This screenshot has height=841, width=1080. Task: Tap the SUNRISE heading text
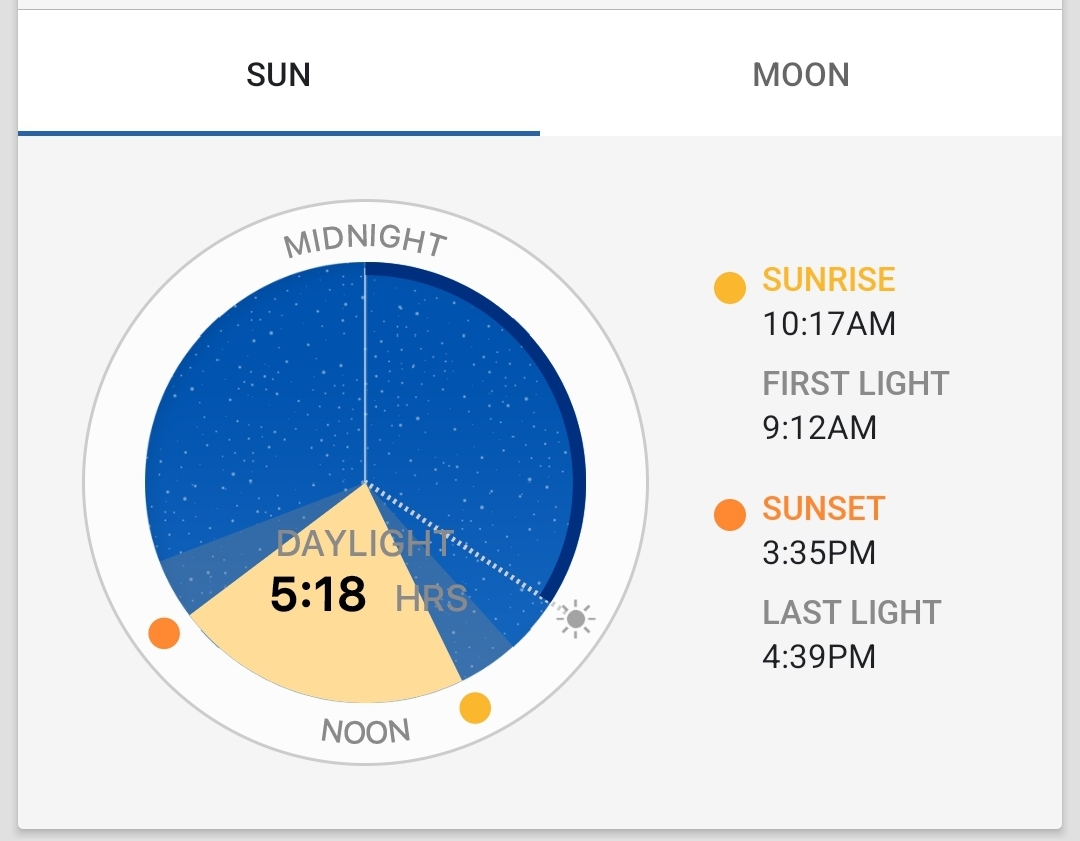tap(829, 279)
